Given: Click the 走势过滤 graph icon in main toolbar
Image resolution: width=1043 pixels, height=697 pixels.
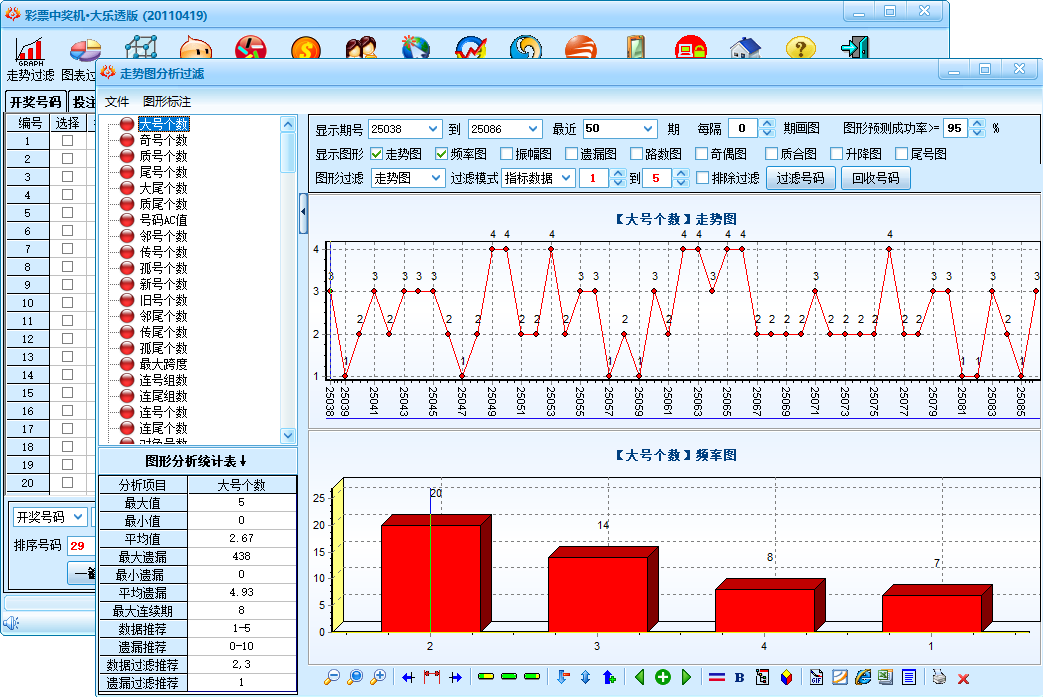Looking at the screenshot, I should tap(30, 50).
